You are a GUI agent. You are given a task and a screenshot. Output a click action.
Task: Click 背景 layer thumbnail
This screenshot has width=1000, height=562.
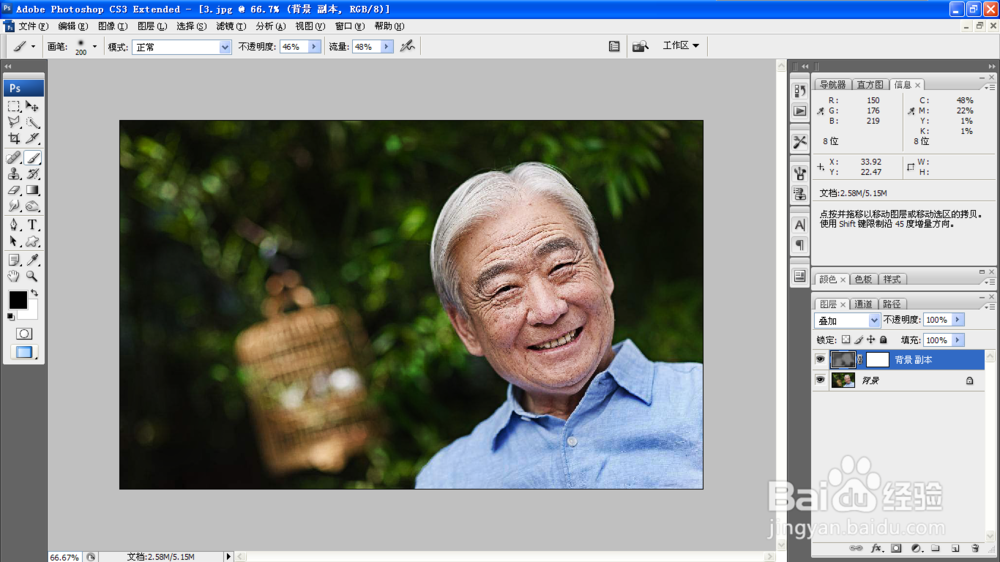pyautogui.click(x=842, y=380)
